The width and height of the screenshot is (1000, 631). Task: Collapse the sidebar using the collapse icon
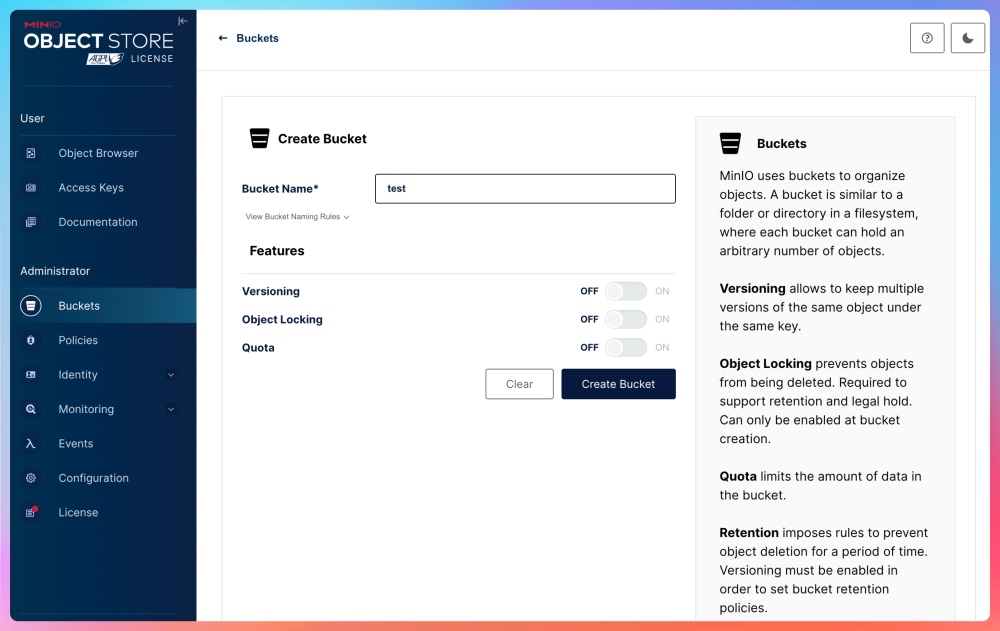click(182, 21)
